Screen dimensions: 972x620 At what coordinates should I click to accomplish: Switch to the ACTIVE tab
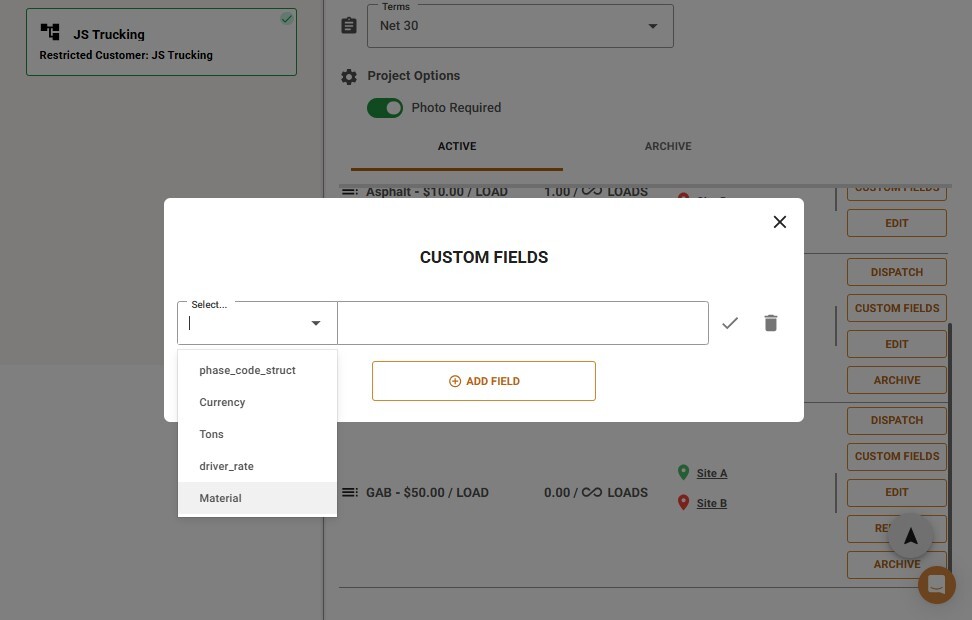click(x=457, y=146)
